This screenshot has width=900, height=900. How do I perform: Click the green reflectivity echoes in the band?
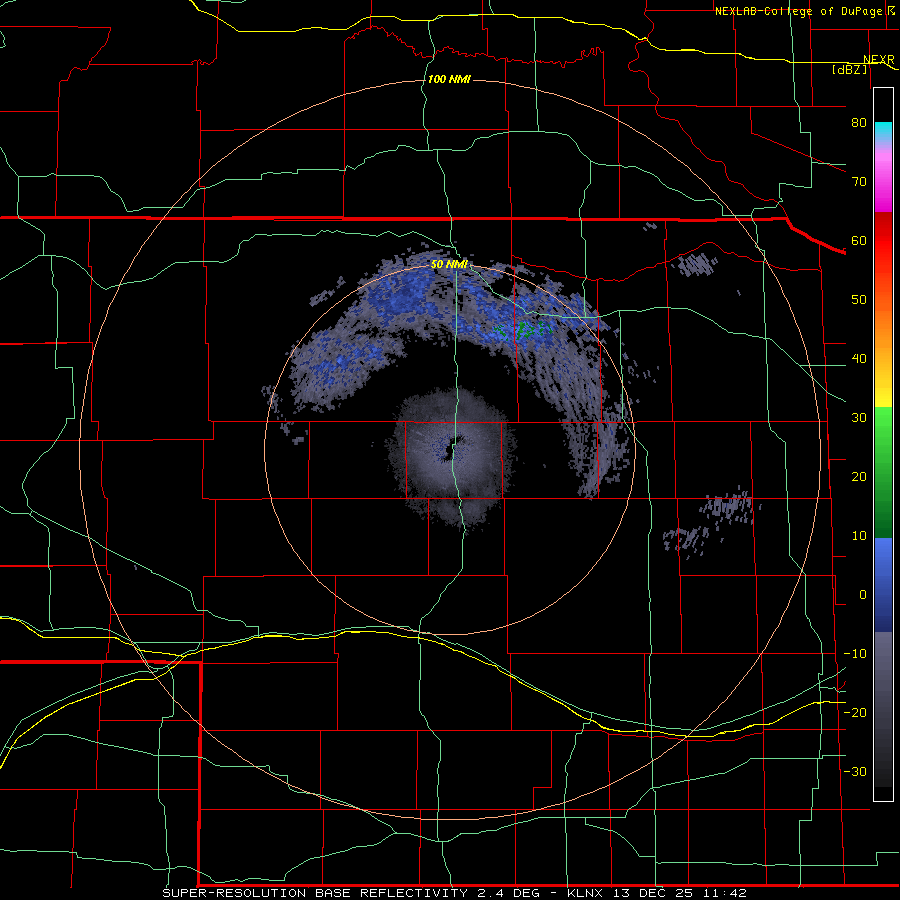(523, 329)
